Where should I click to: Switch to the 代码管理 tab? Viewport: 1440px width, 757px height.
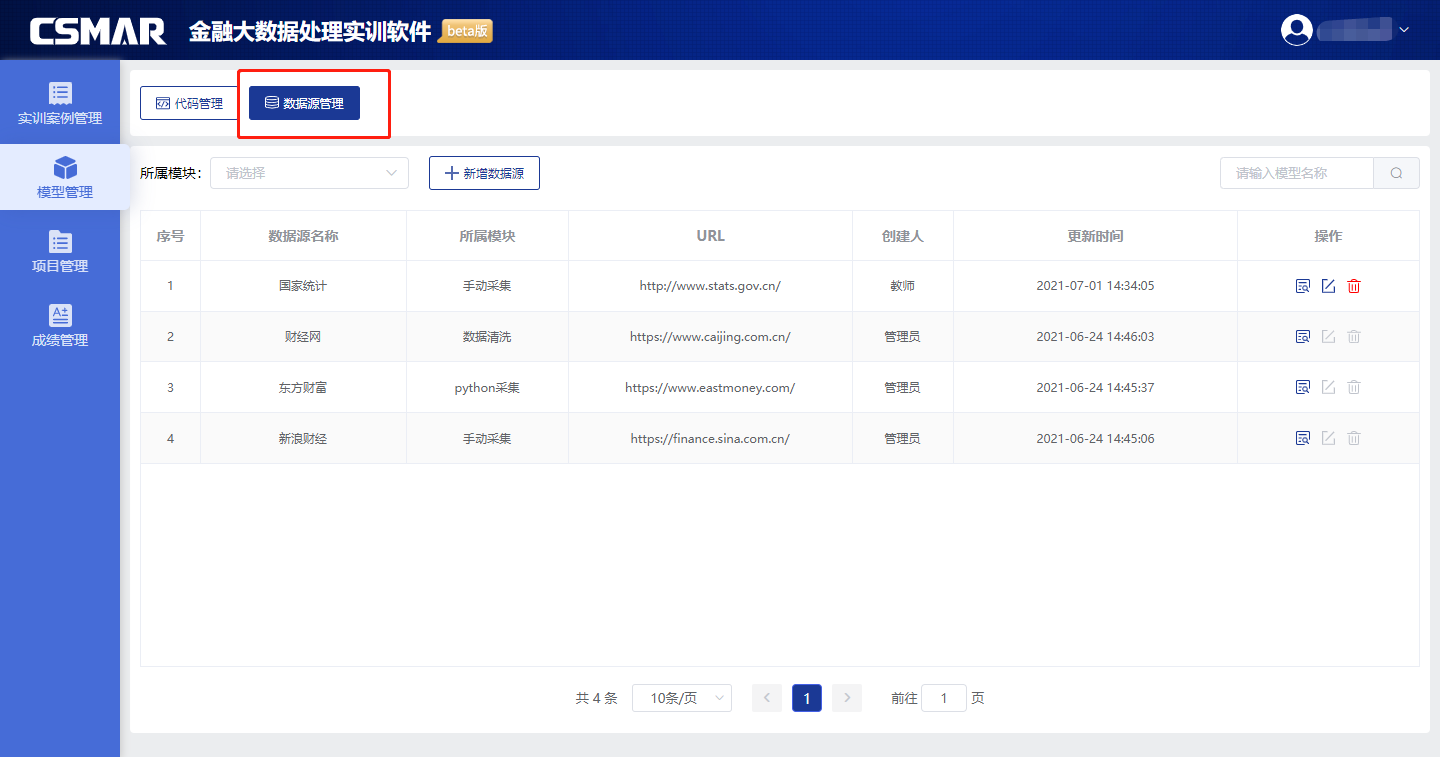tap(189, 103)
